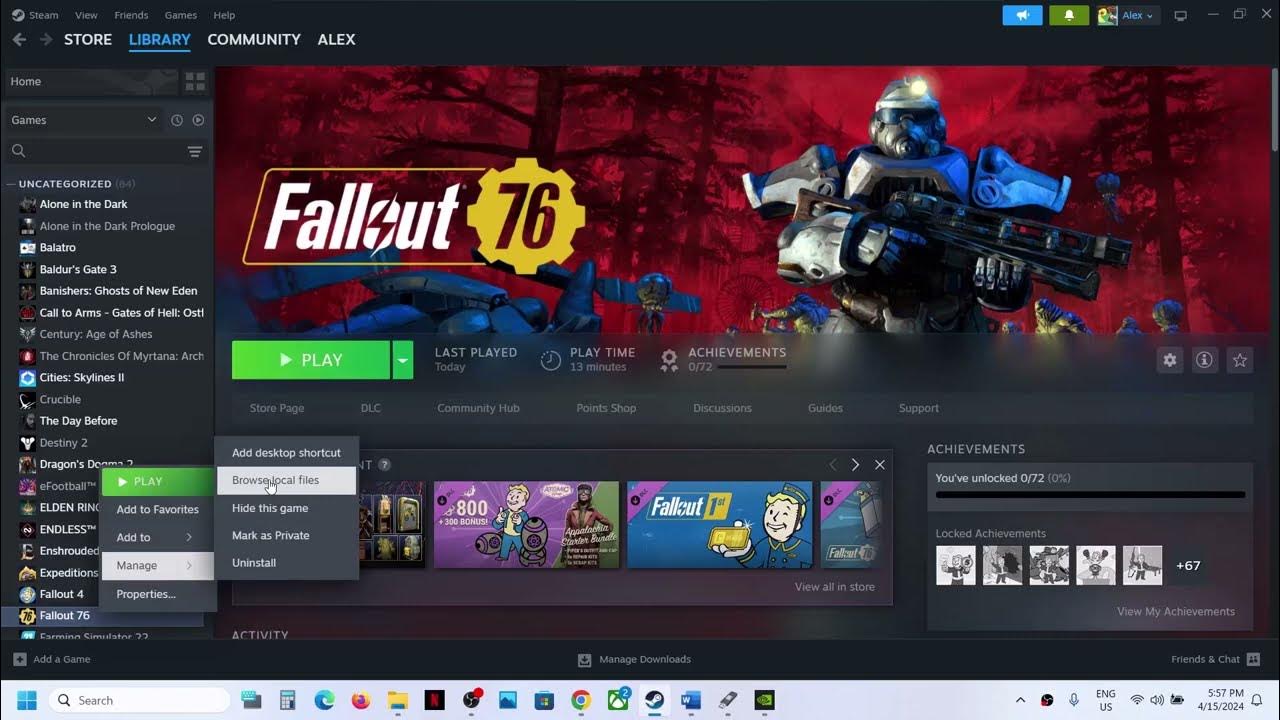Open the collections grid view icon
This screenshot has height=720, width=1280.
tap(195, 81)
